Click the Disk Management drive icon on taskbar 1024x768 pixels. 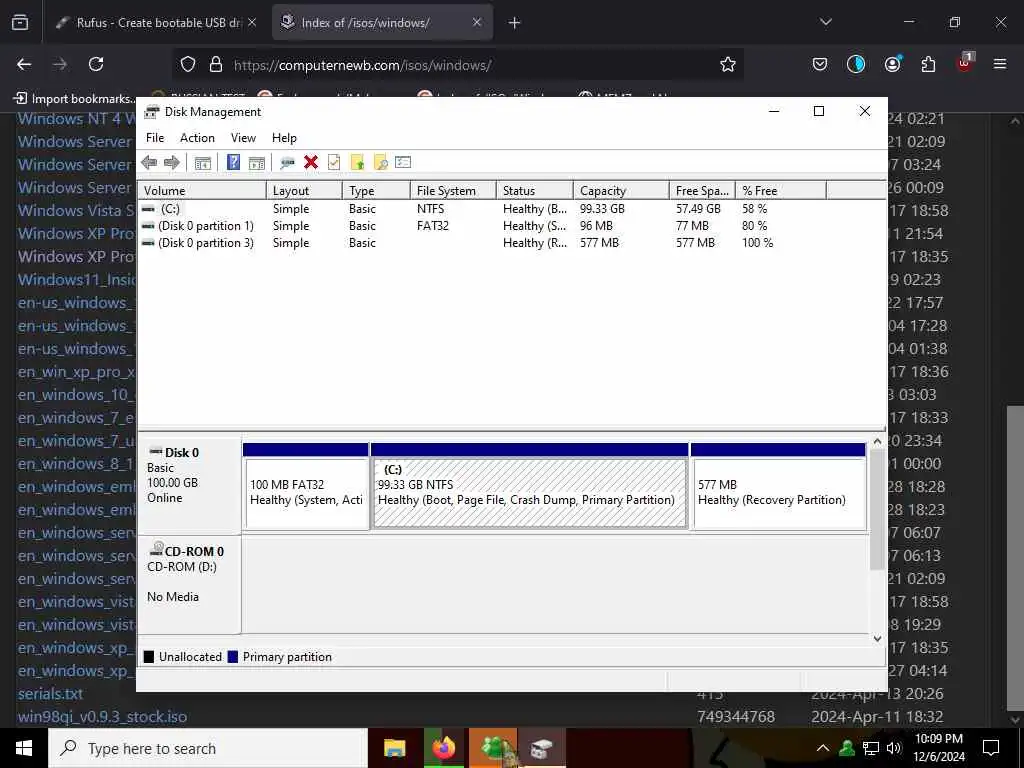tap(541, 748)
